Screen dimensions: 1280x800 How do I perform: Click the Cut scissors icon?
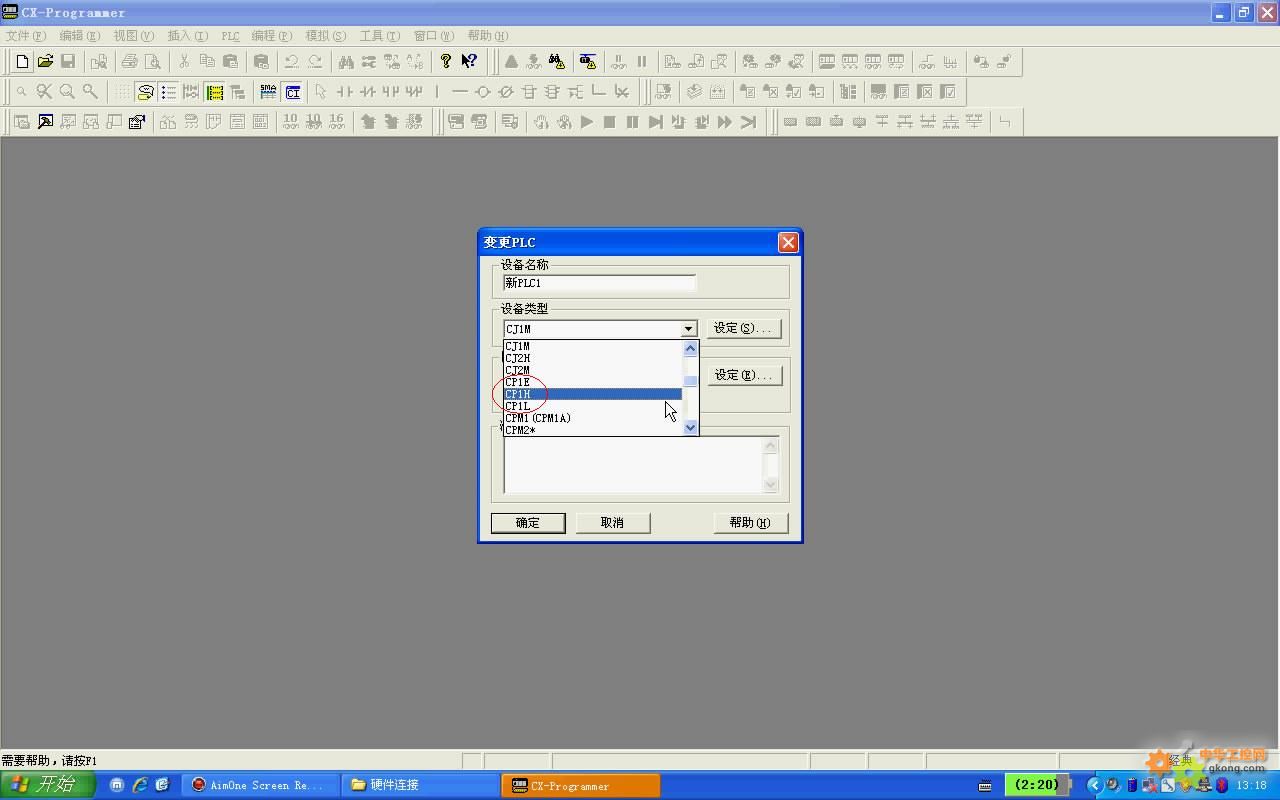tap(184, 62)
